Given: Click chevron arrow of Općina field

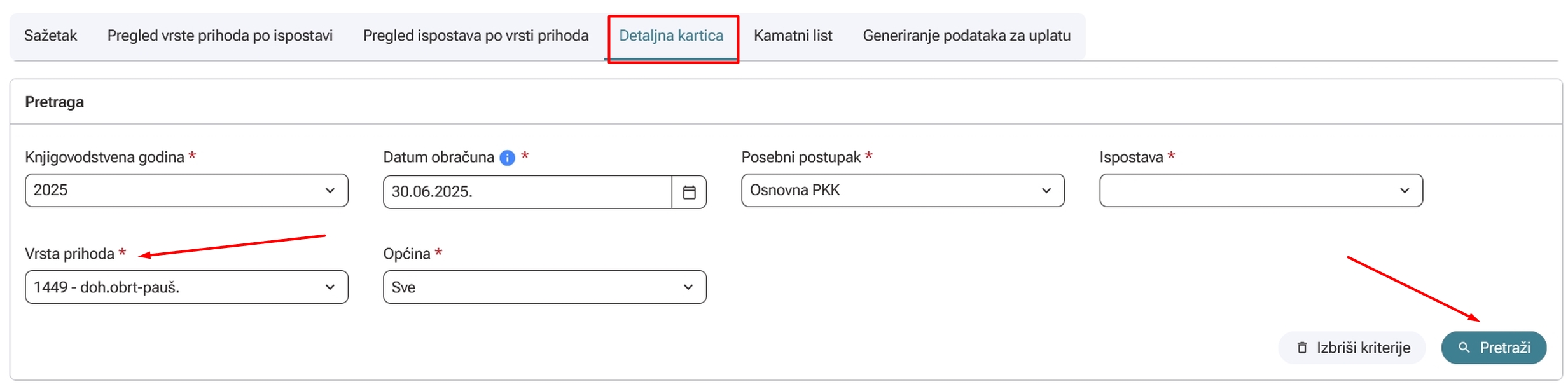Looking at the screenshot, I should tap(688, 287).
